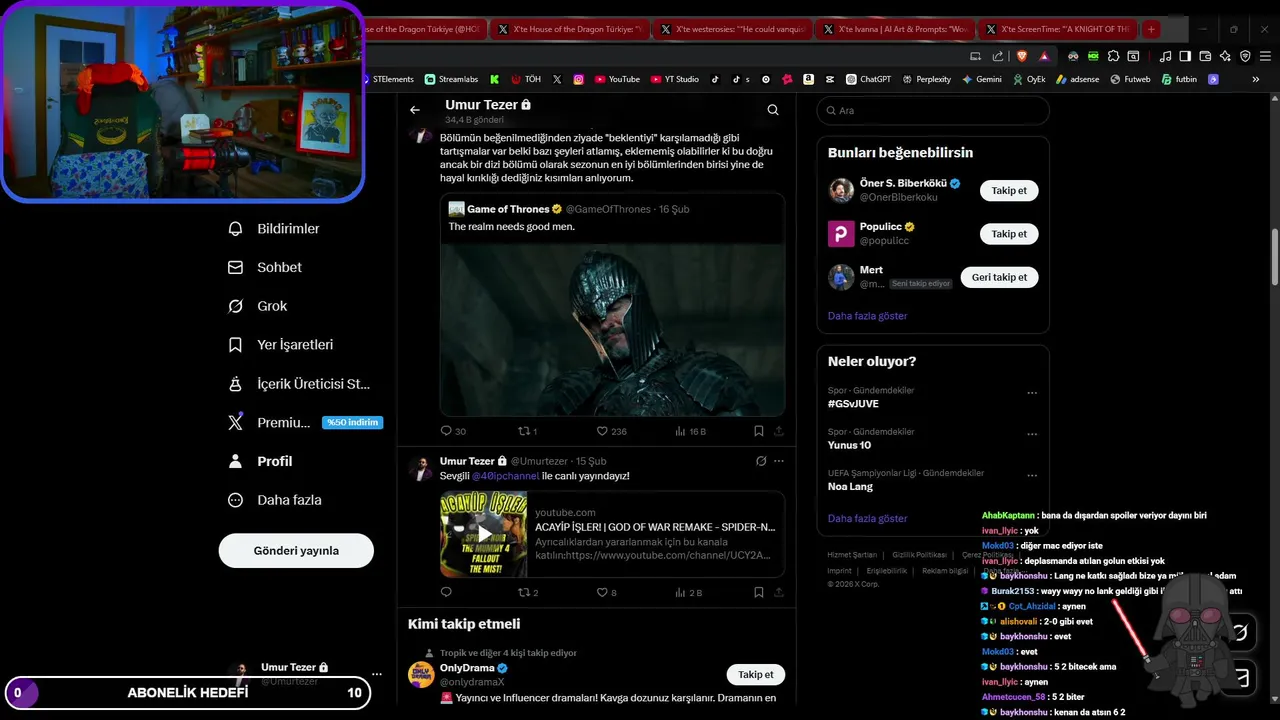
Task: Repost the post with 236 likes
Action: [x=527, y=431]
